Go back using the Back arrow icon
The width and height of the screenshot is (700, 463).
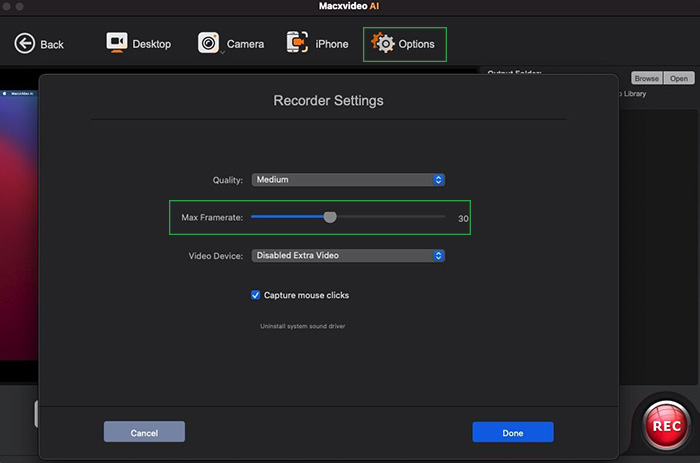25,44
